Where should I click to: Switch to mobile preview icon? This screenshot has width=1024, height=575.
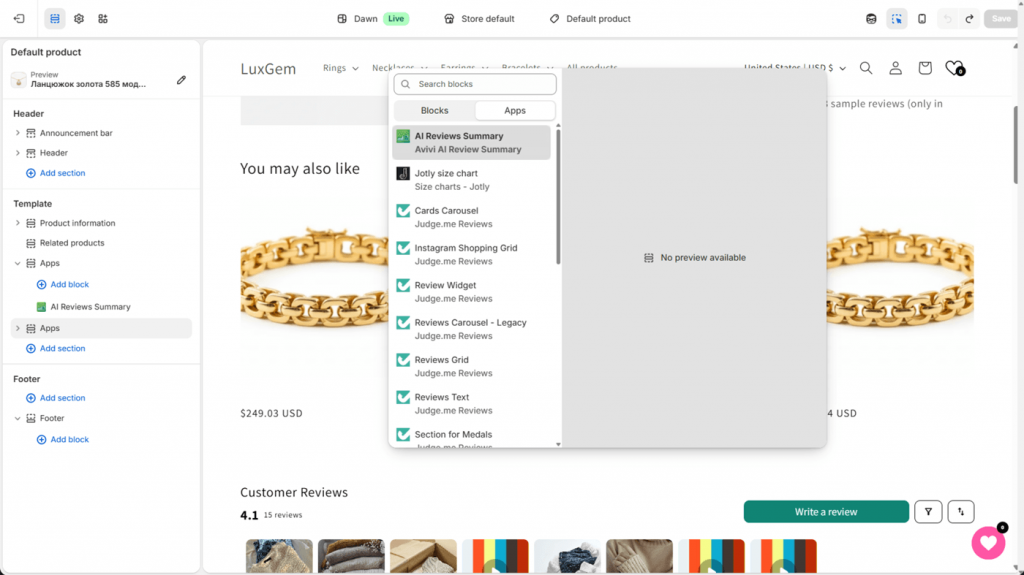[922, 19]
